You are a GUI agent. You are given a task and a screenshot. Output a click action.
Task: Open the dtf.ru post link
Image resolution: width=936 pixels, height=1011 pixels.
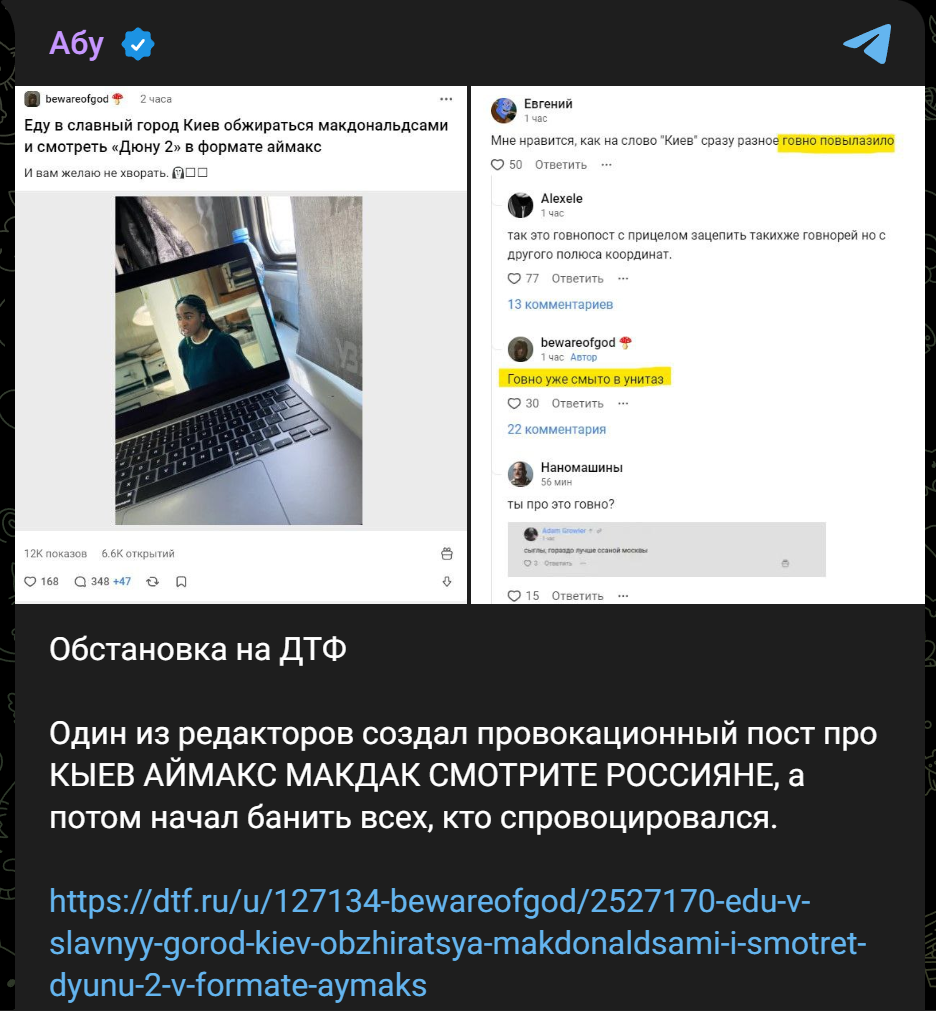(458, 943)
